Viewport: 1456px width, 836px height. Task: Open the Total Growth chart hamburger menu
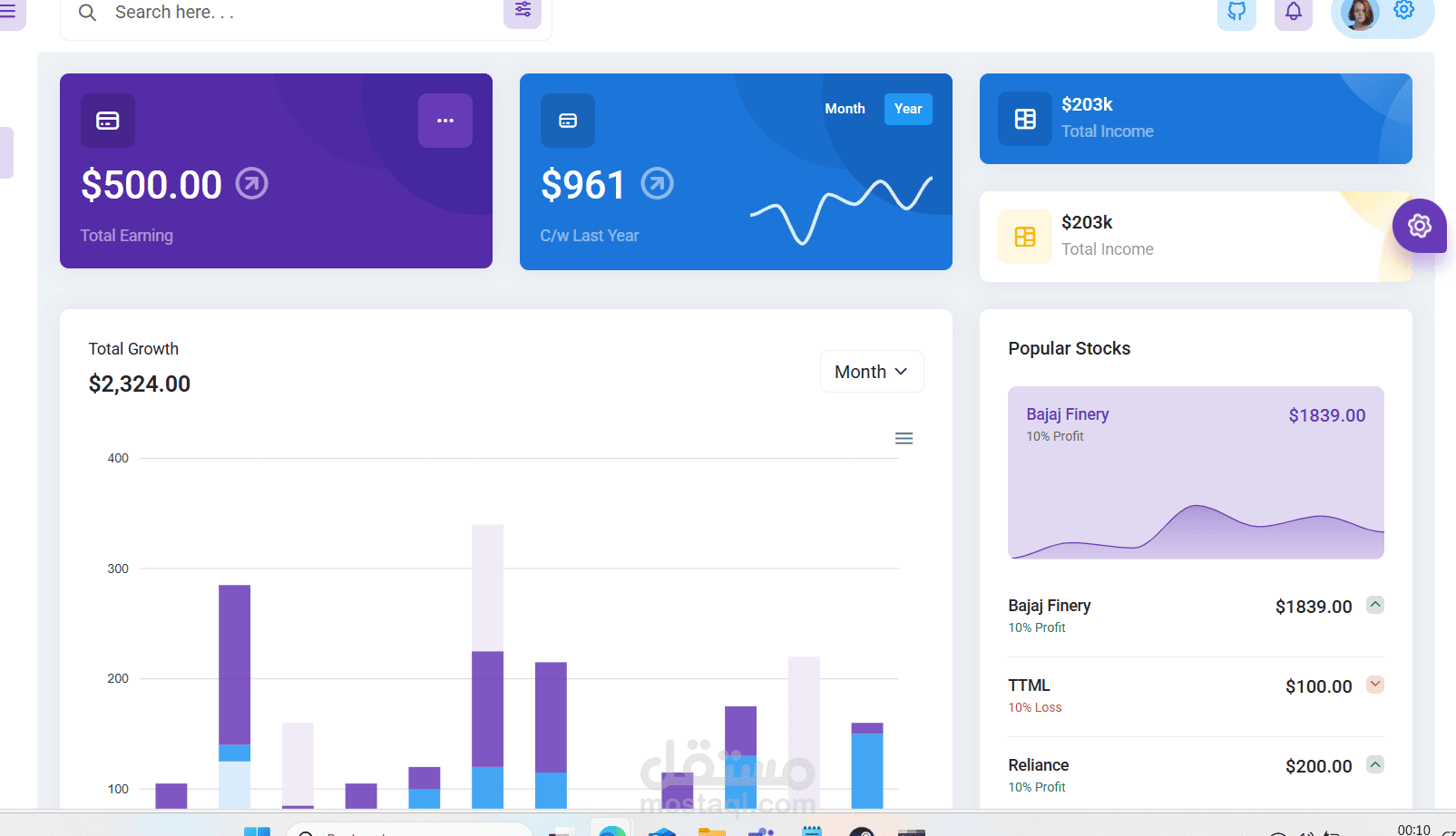pos(904,439)
